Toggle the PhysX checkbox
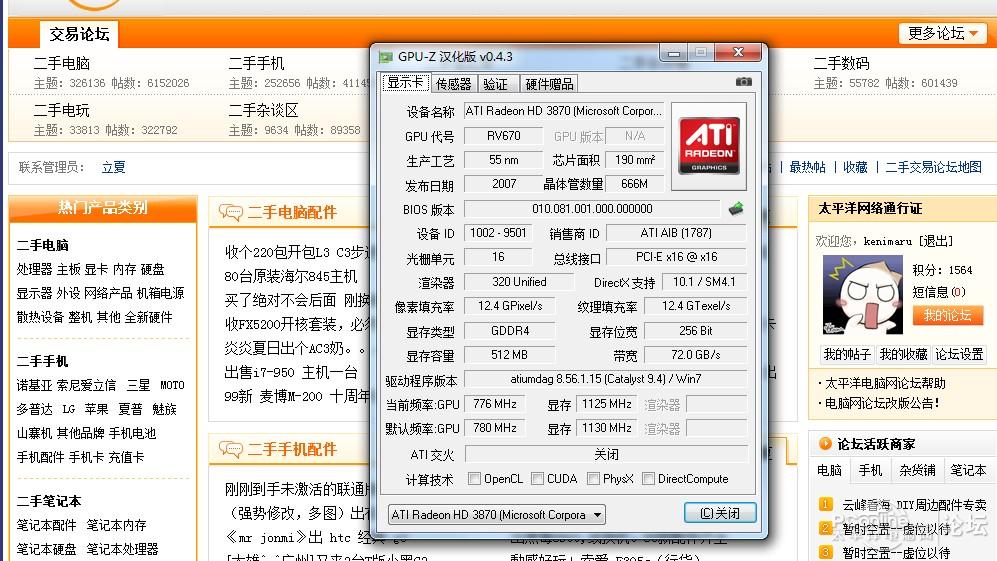997x561 pixels. coord(593,478)
